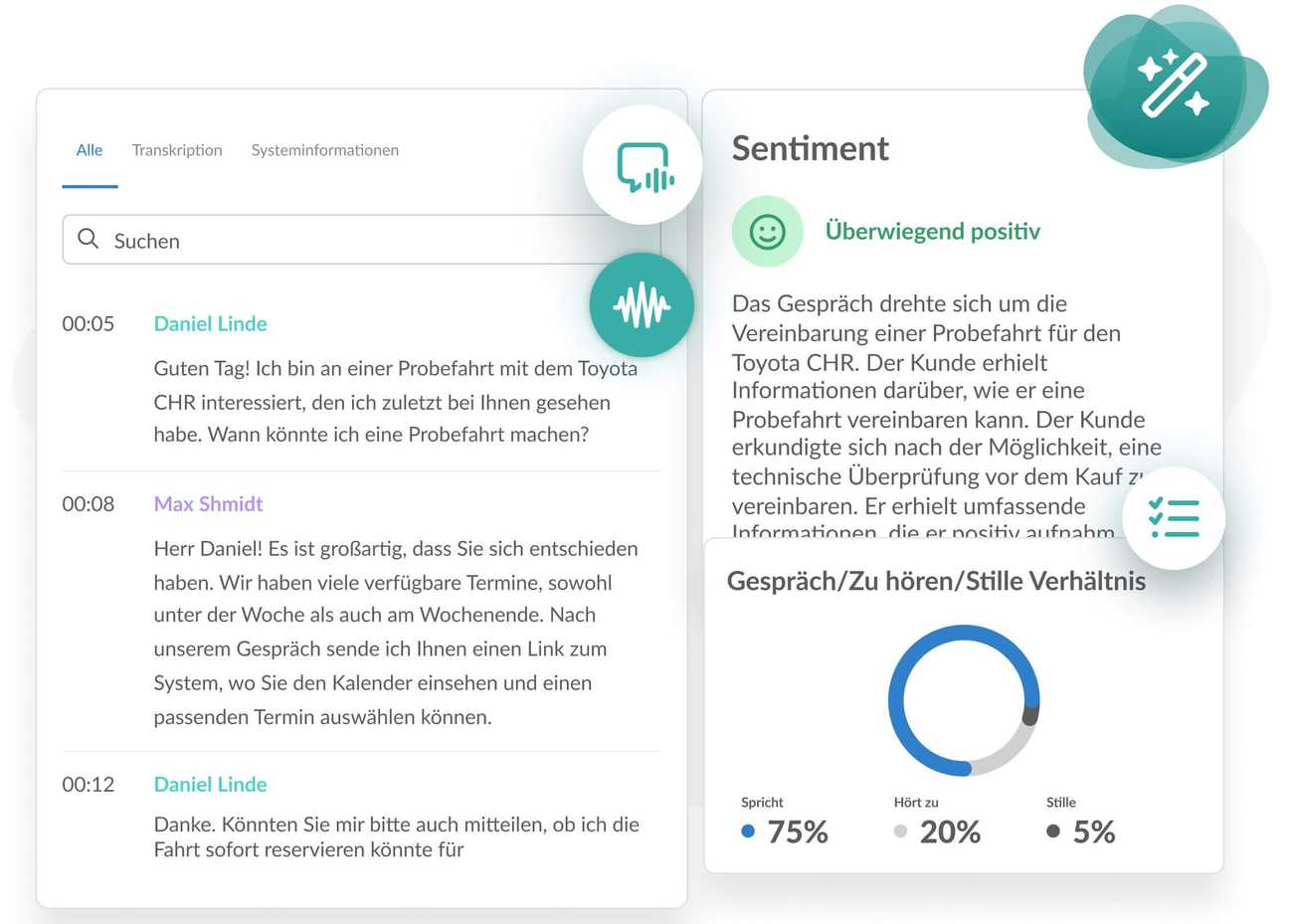The image size is (1293, 924).
Task: Click the donut chart ring
Action: click(x=896, y=701)
